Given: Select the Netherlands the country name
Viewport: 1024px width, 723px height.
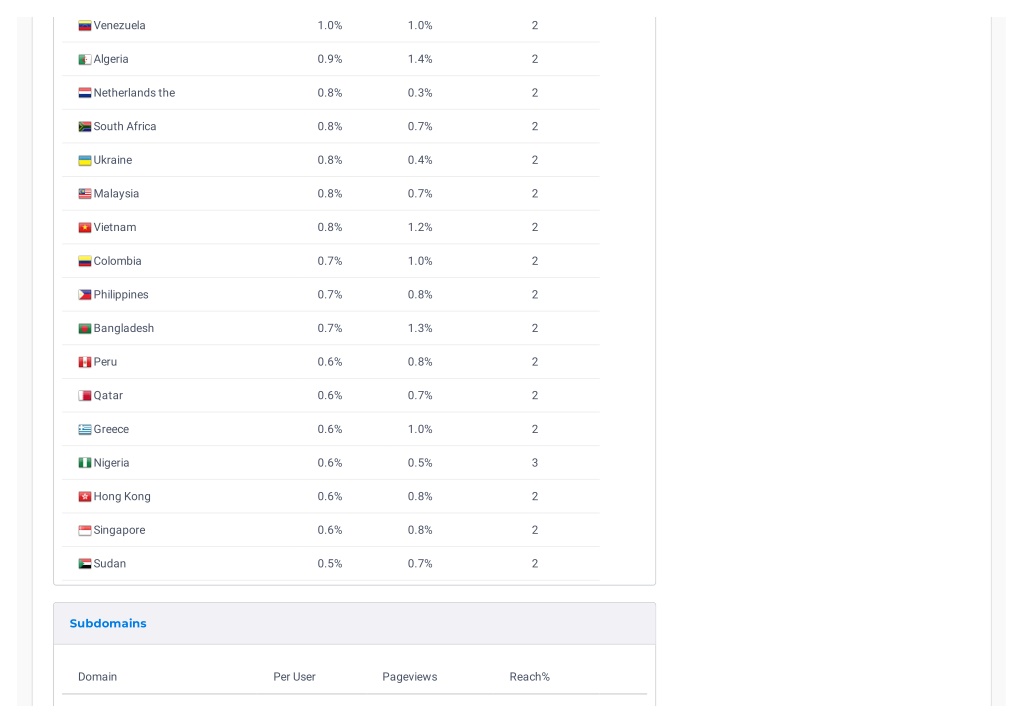Looking at the screenshot, I should [x=134, y=93].
